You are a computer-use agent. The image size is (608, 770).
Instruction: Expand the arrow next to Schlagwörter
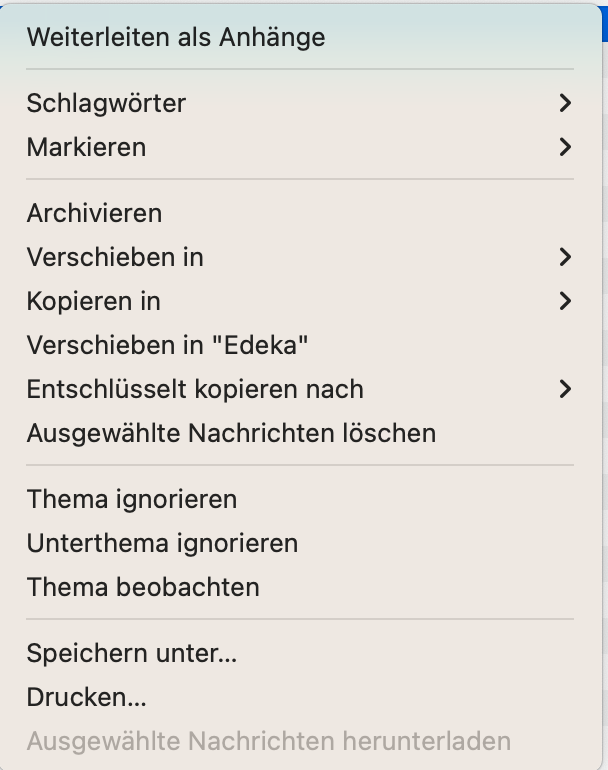(x=565, y=103)
